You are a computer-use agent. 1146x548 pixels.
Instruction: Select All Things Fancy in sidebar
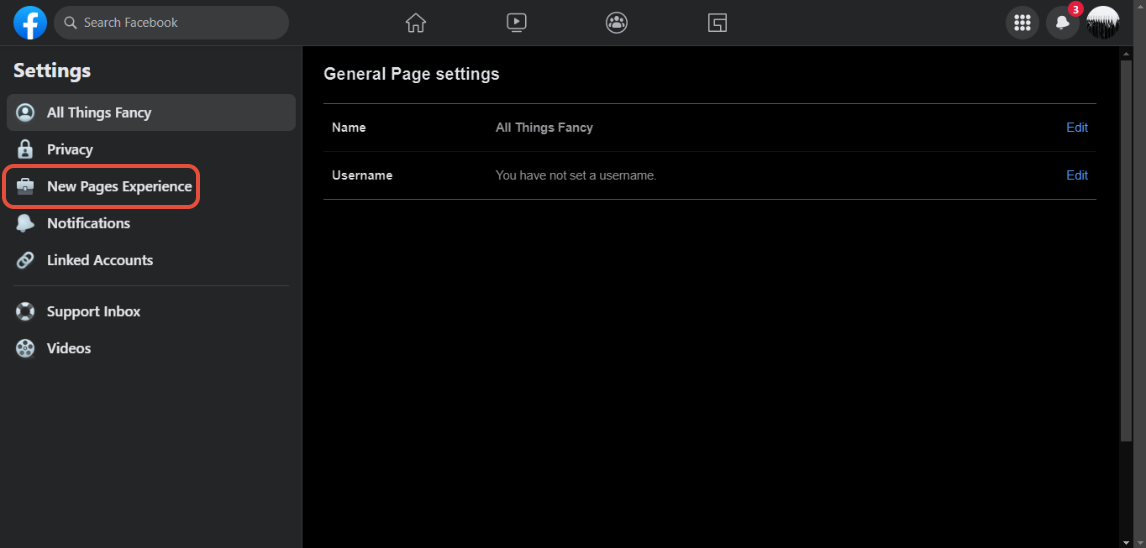pos(151,113)
